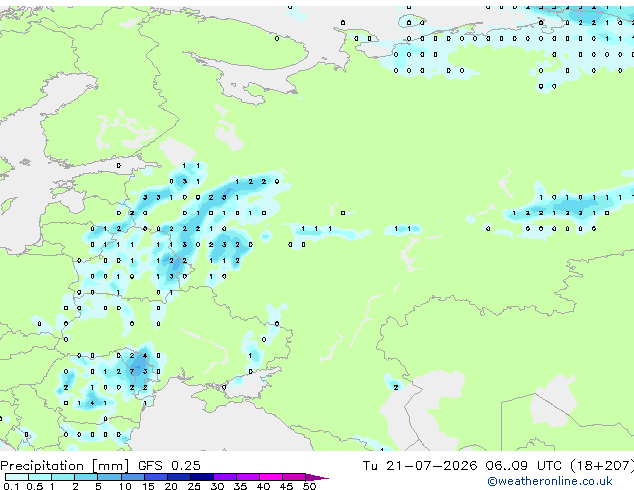Click the '25' legend scale label

pyautogui.click(x=194, y=486)
